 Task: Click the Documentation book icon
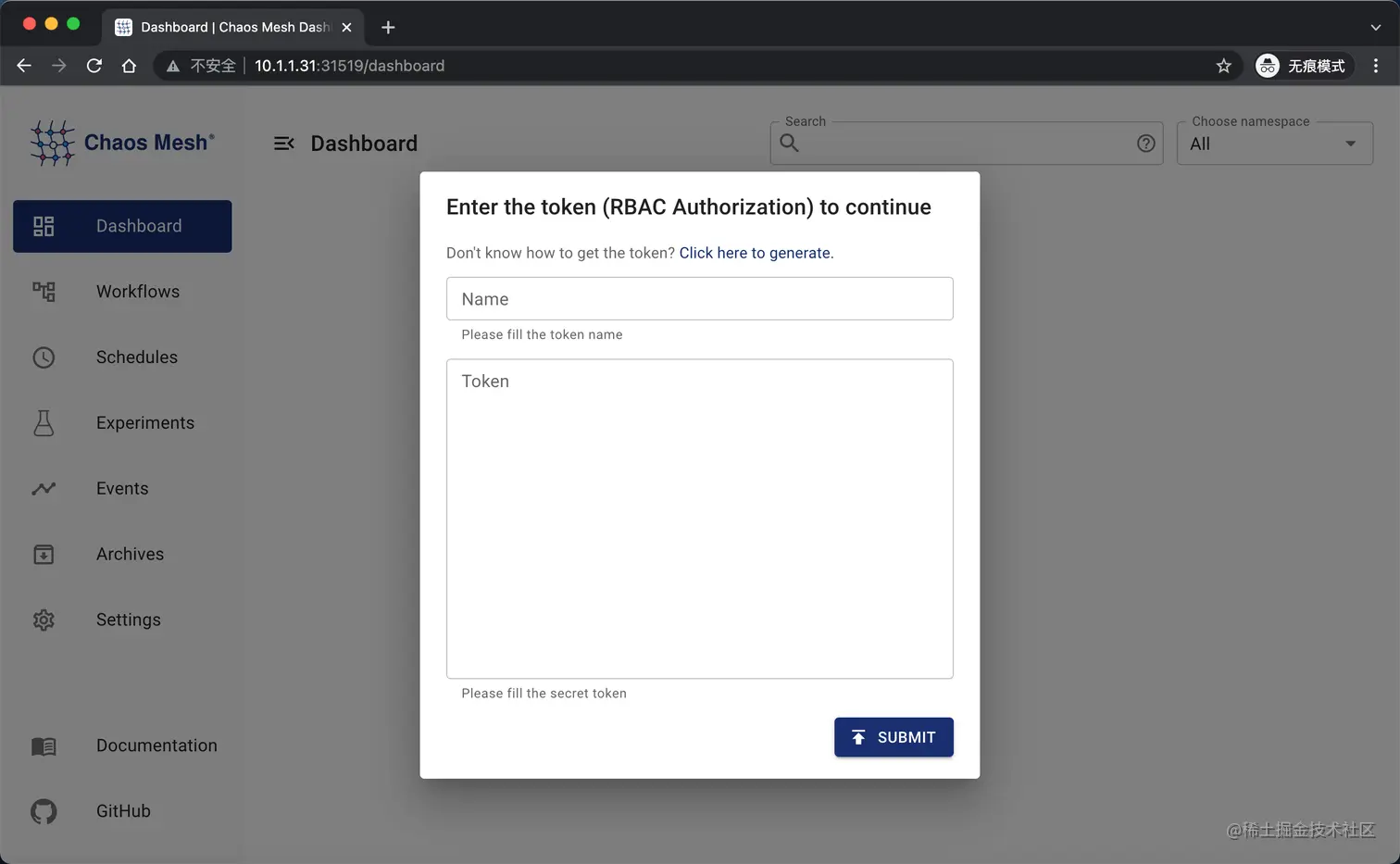pyautogui.click(x=44, y=746)
